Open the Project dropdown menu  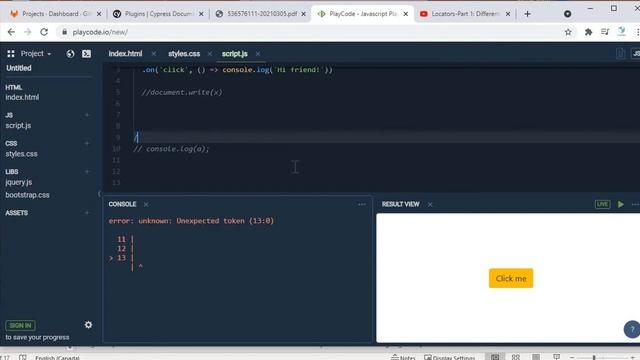click(36, 53)
